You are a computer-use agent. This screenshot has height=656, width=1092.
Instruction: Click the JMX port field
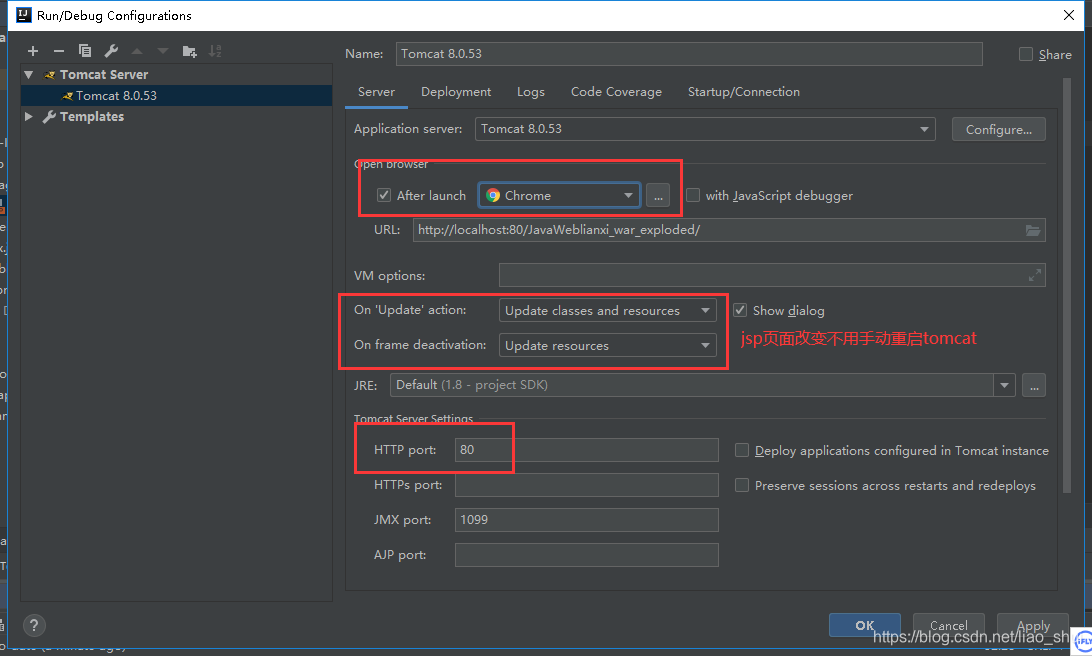(586, 520)
